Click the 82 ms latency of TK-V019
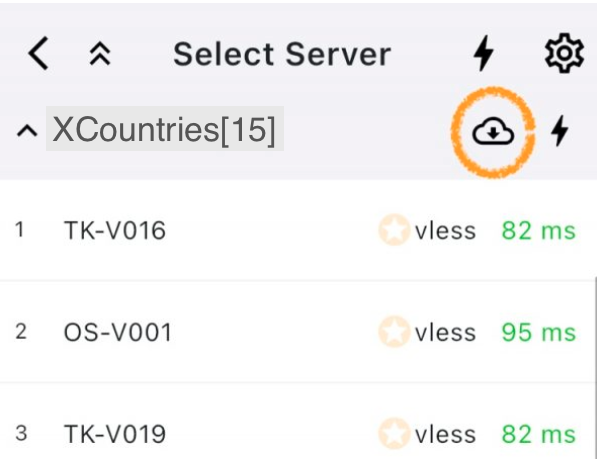Image resolution: width=597 pixels, height=467 pixels. point(538,434)
